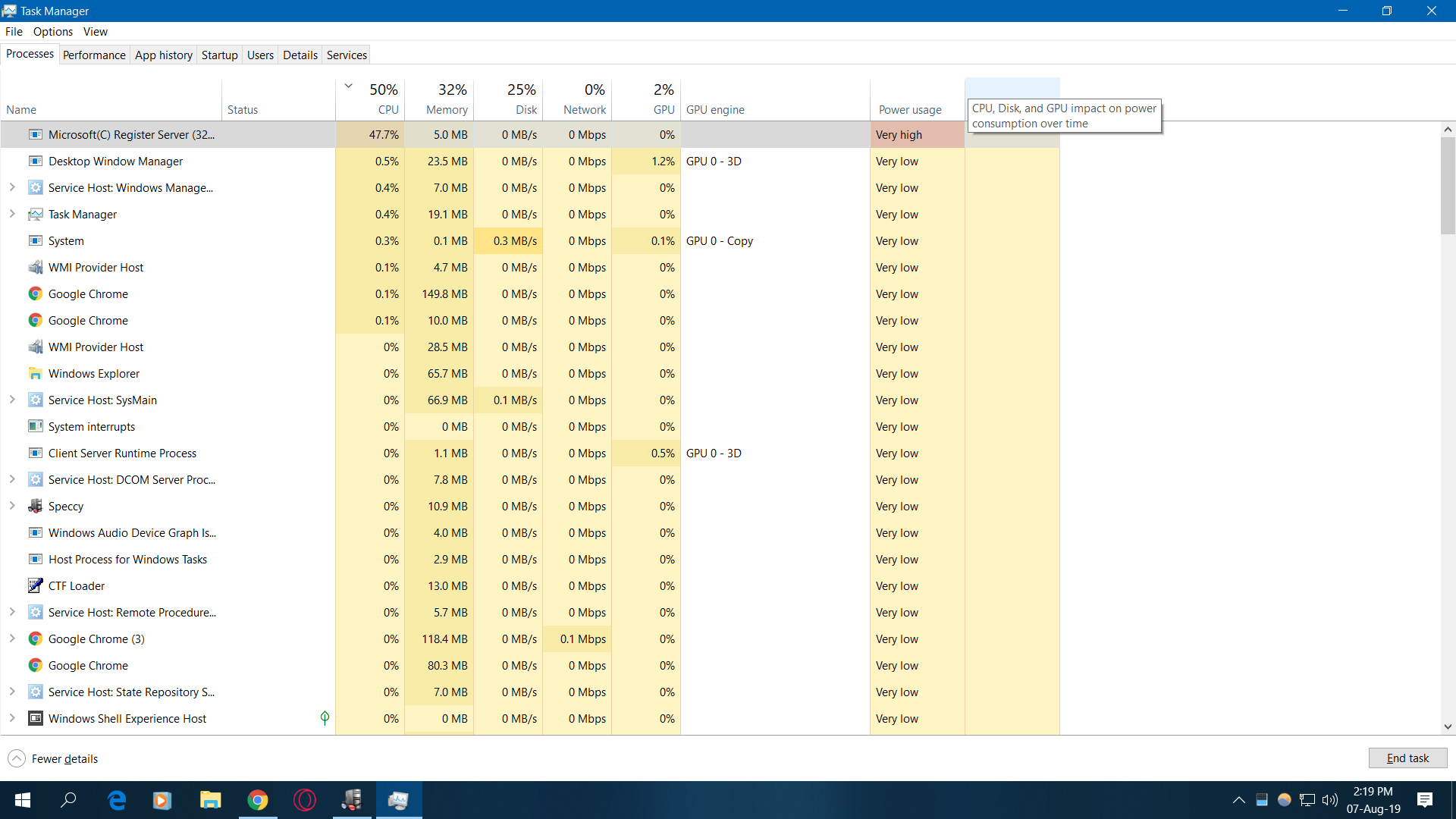This screenshot has width=1456, height=819.
Task: Click the CTF Loader pen icon
Action: pyautogui.click(x=35, y=585)
